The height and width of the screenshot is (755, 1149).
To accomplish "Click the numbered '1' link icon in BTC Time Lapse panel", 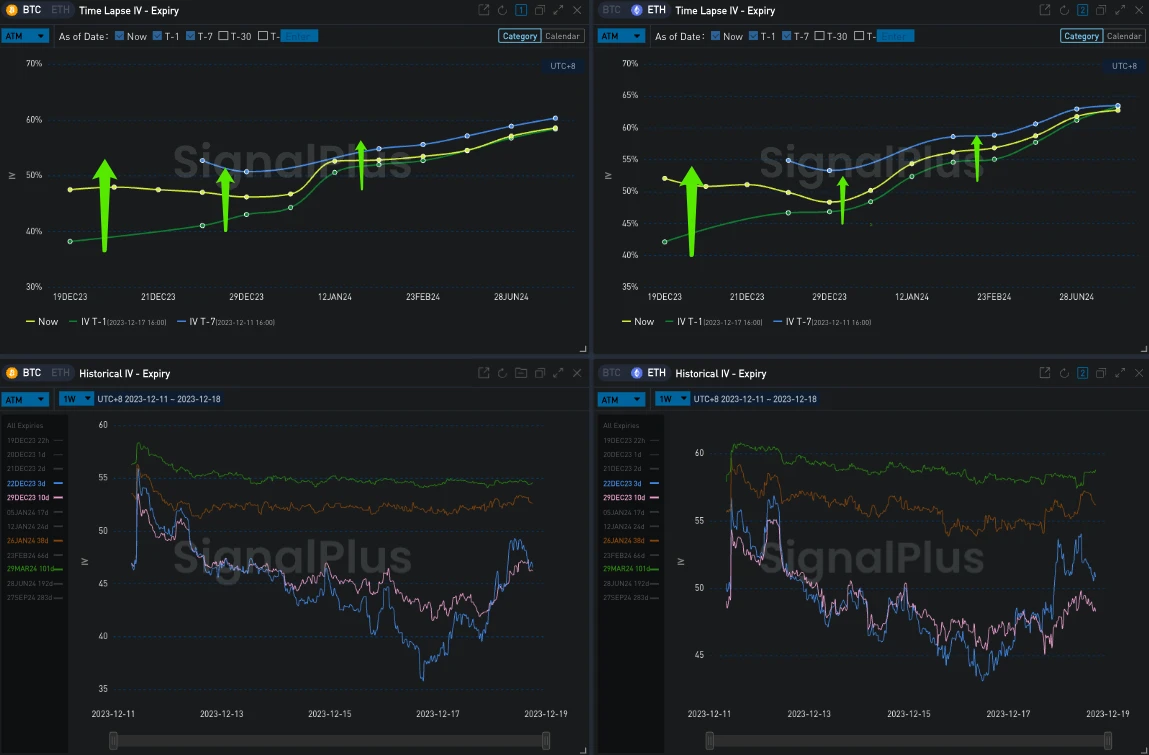I will point(521,10).
